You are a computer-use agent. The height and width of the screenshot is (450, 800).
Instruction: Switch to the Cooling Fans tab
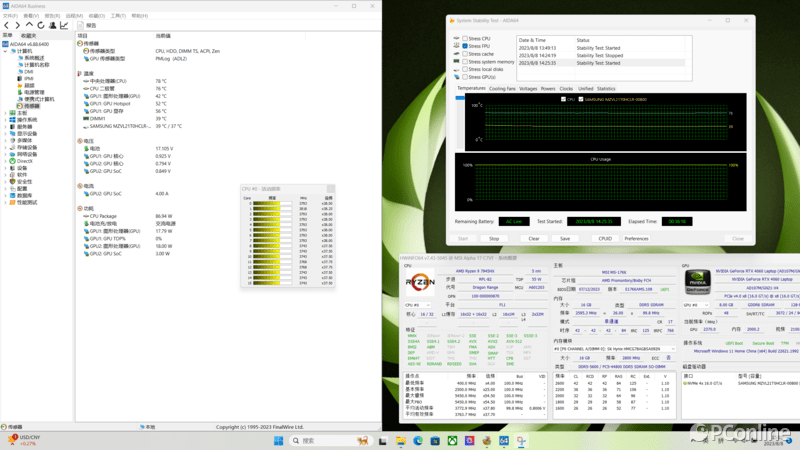(x=502, y=89)
